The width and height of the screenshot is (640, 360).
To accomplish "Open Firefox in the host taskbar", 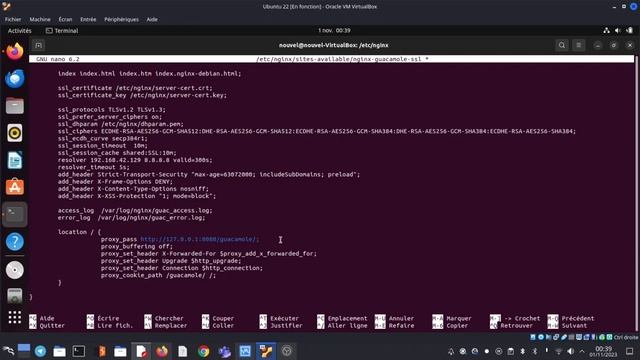I will point(162,351).
